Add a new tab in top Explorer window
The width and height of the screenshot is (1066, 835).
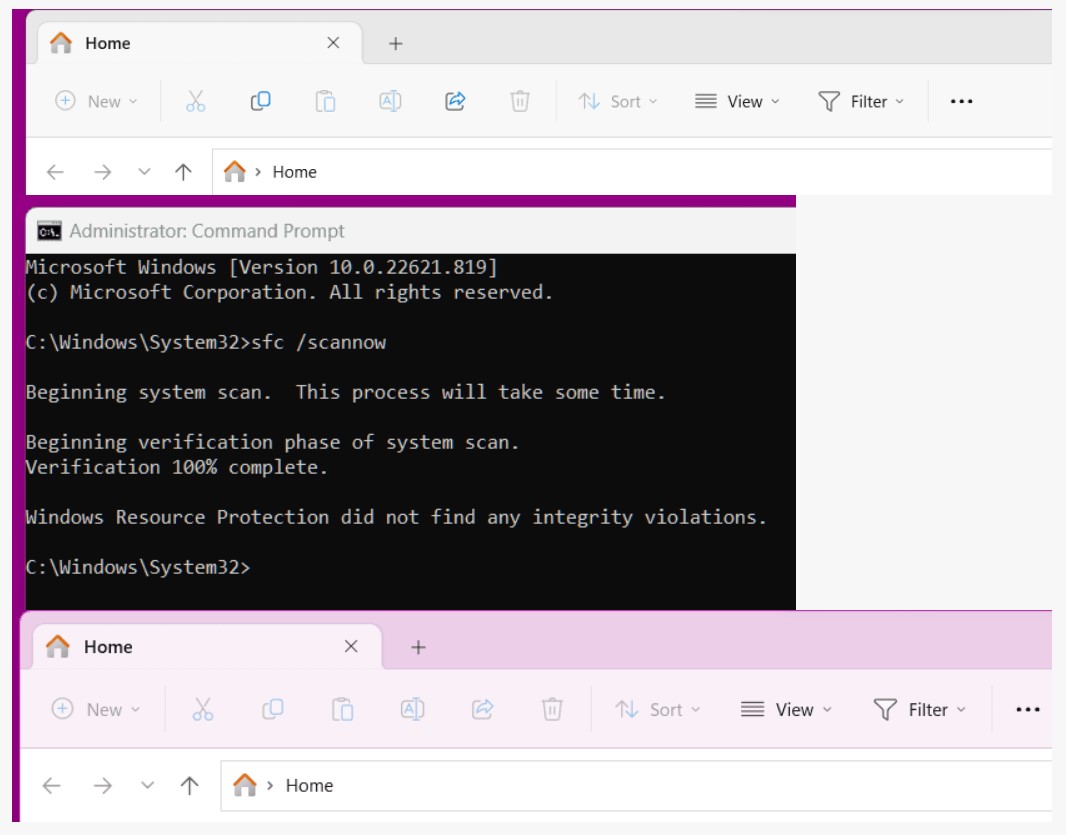tap(396, 44)
